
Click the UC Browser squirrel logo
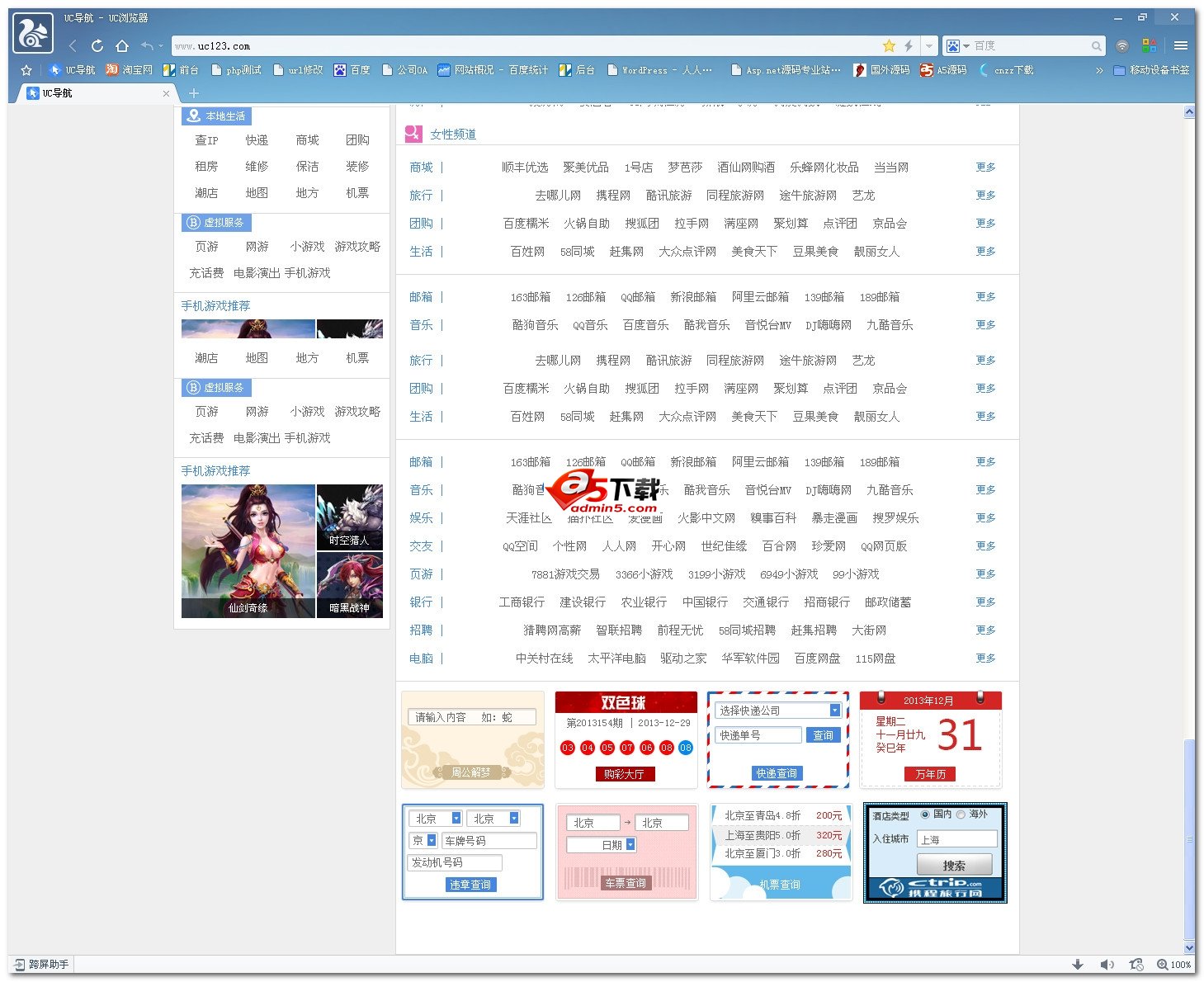[33, 33]
